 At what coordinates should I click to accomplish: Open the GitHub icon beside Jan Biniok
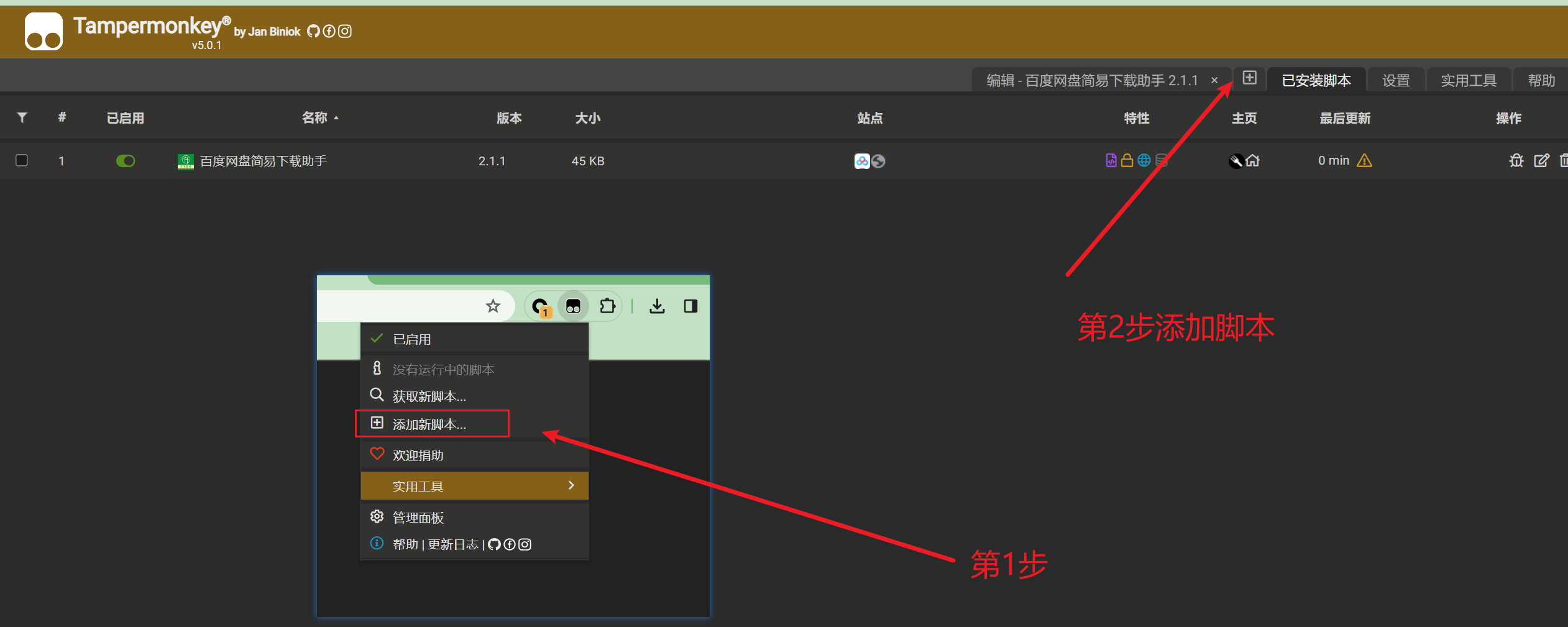point(313,31)
